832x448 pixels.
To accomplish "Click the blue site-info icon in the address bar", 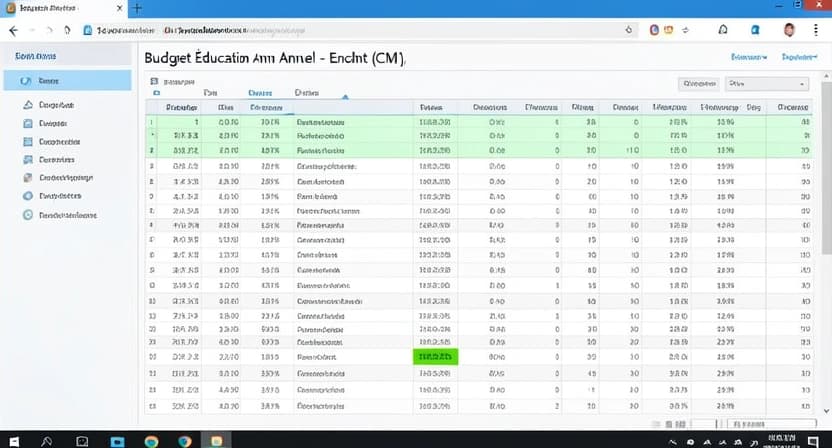I will pyautogui.click(x=88, y=30).
